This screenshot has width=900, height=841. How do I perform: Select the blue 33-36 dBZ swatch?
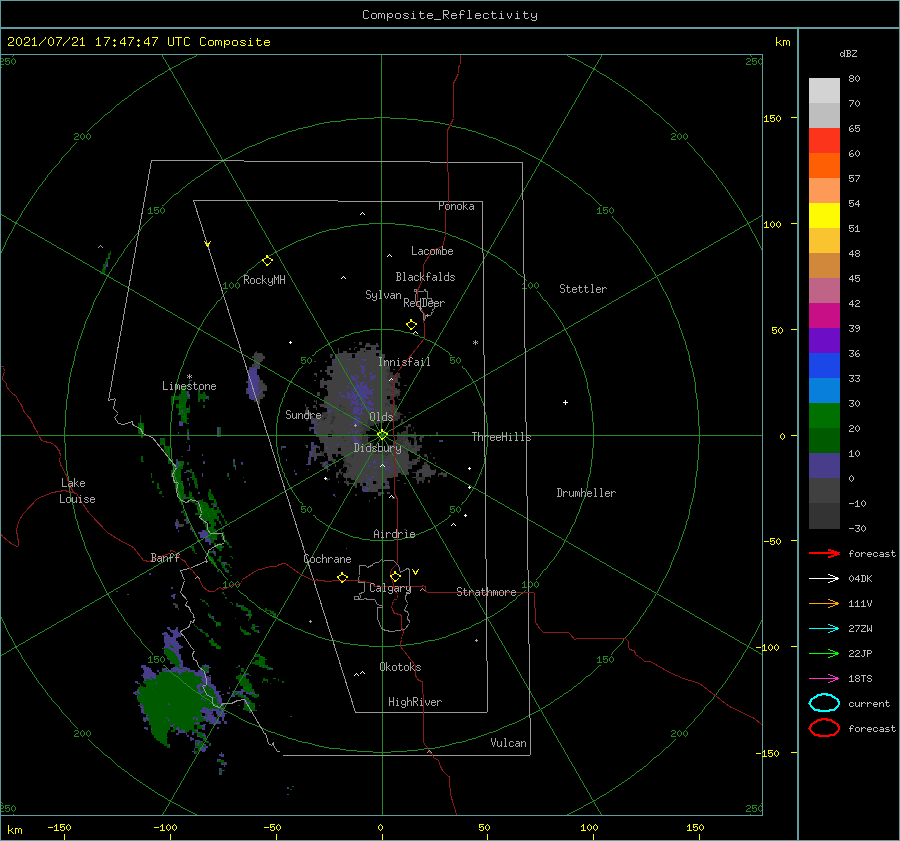824,366
